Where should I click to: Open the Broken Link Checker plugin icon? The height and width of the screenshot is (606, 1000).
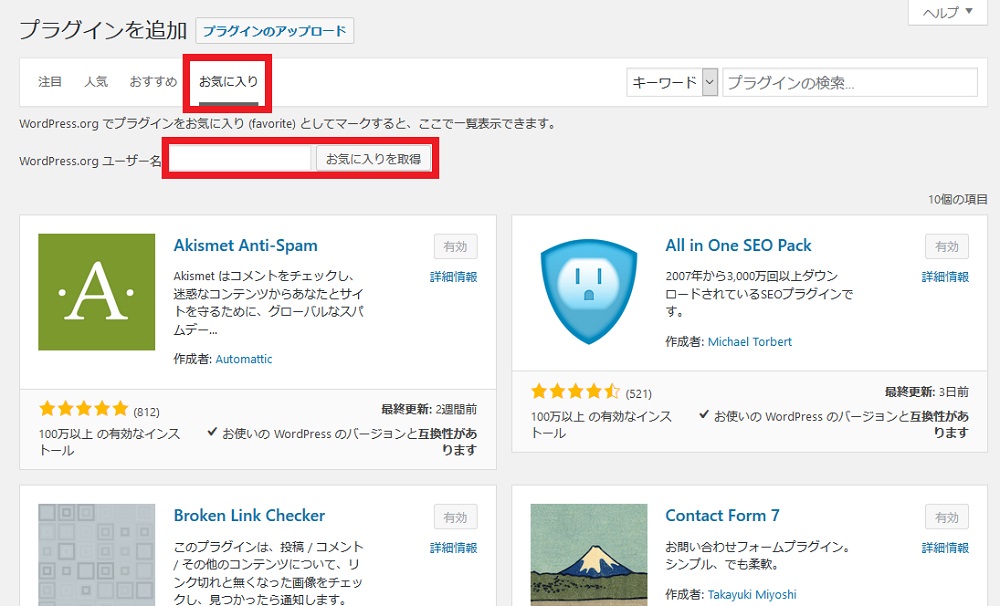click(x=96, y=555)
